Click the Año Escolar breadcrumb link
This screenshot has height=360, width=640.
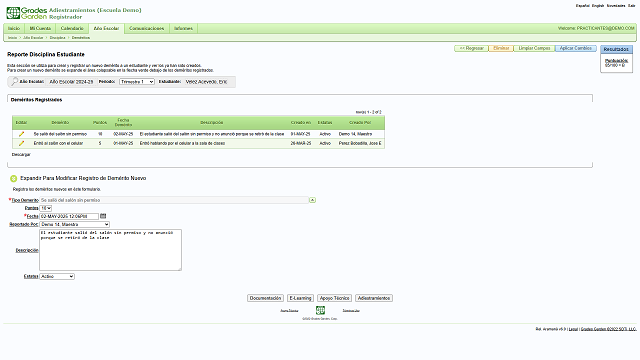(x=33, y=38)
